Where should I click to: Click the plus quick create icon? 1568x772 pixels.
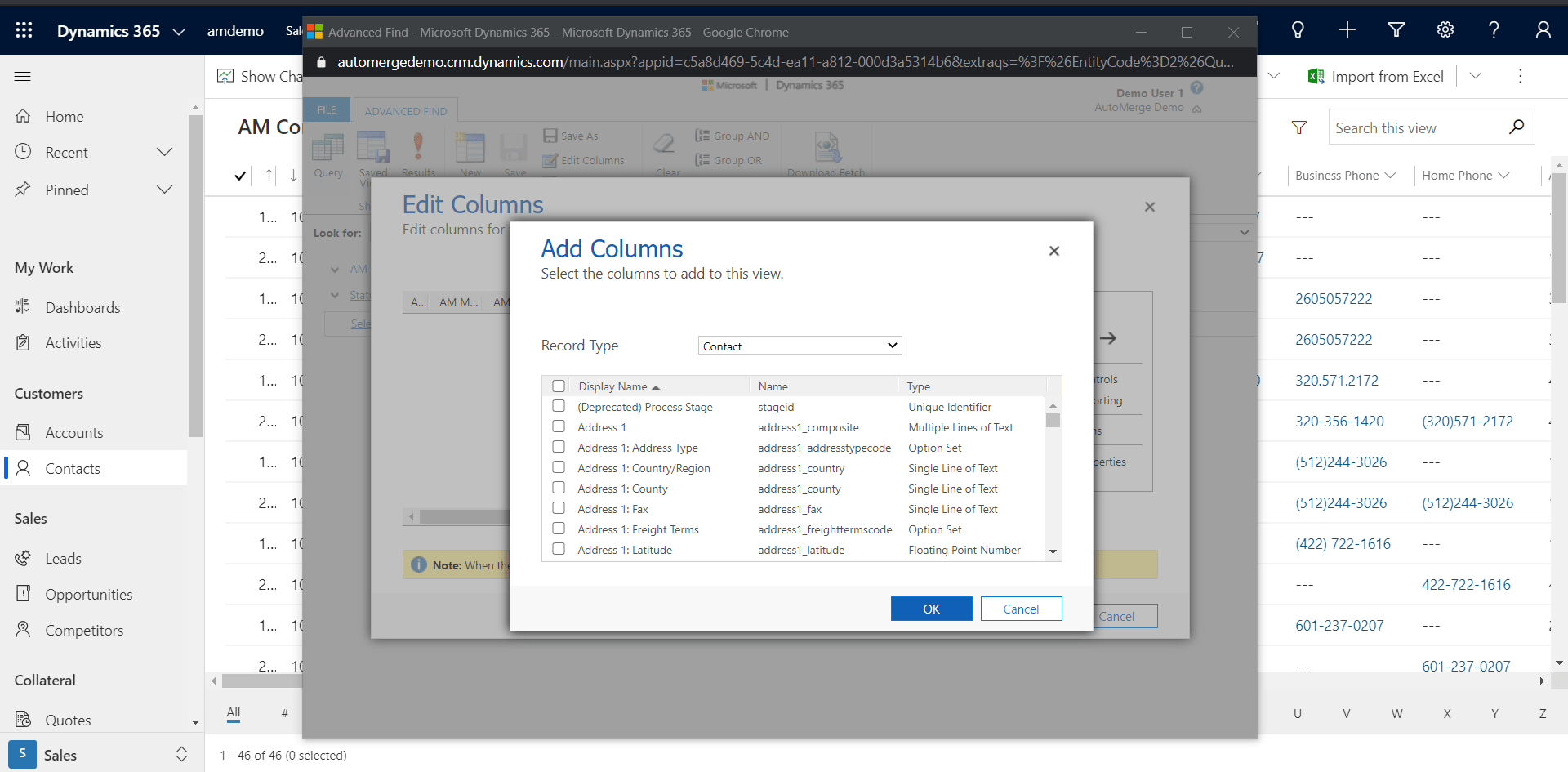point(1347,30)
